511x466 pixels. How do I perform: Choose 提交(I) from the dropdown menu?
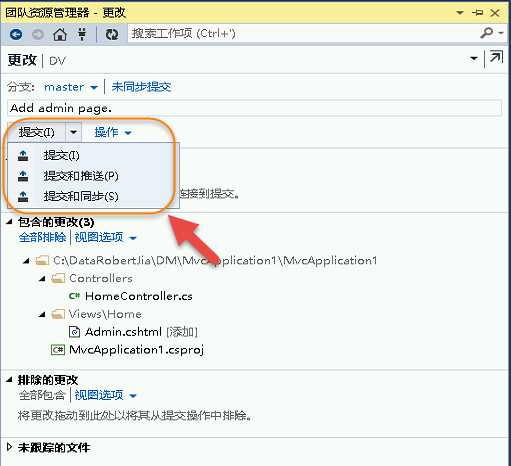pyautogui.click(x=62, y=155)
